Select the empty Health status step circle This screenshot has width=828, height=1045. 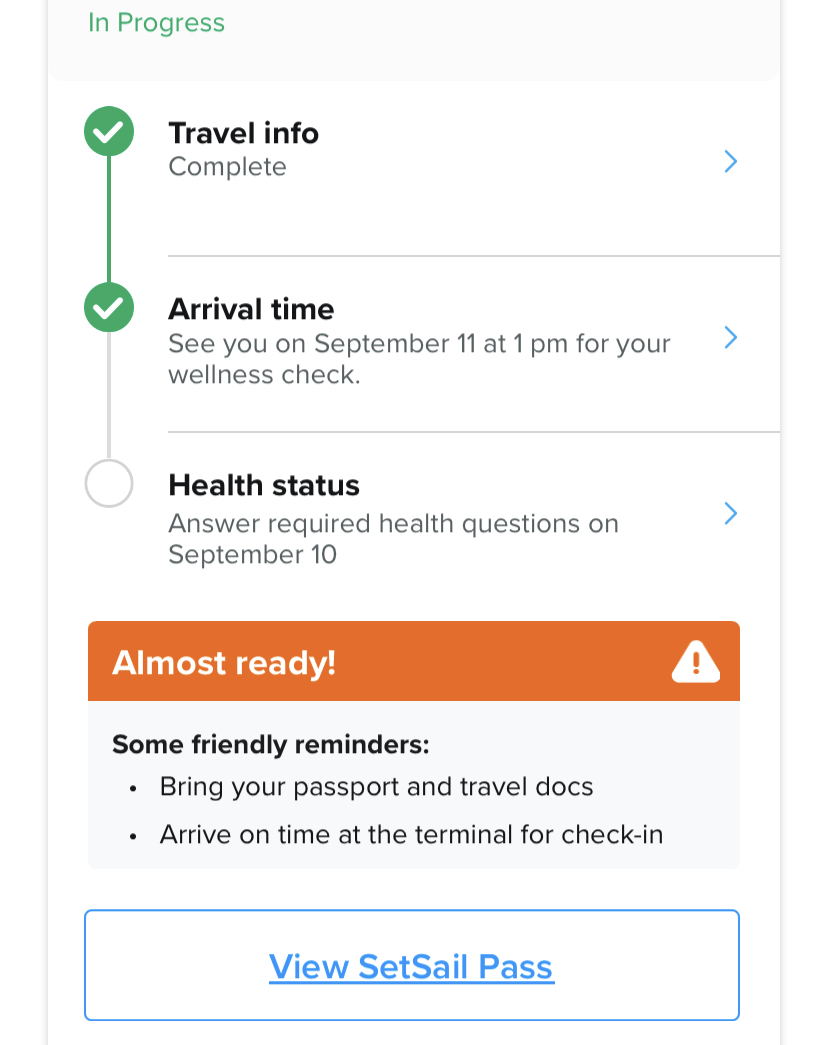click(109, 483)
